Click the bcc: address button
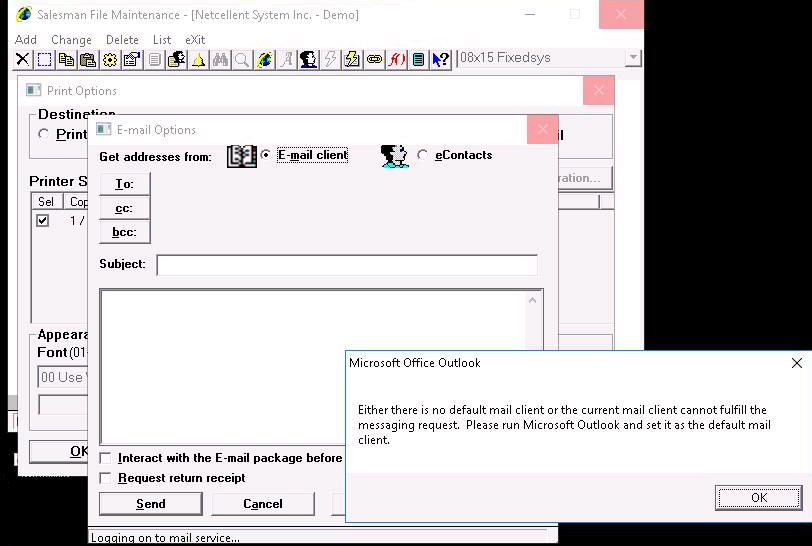Screen dimensions: 812x546 [x=124, y=232]
